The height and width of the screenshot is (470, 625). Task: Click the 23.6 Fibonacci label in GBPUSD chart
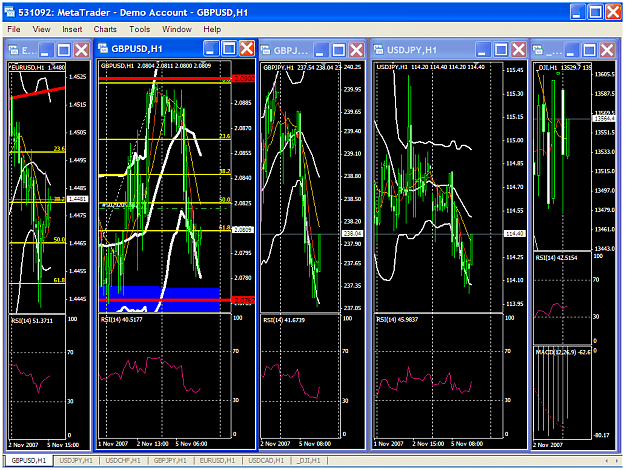pos(225,136)
